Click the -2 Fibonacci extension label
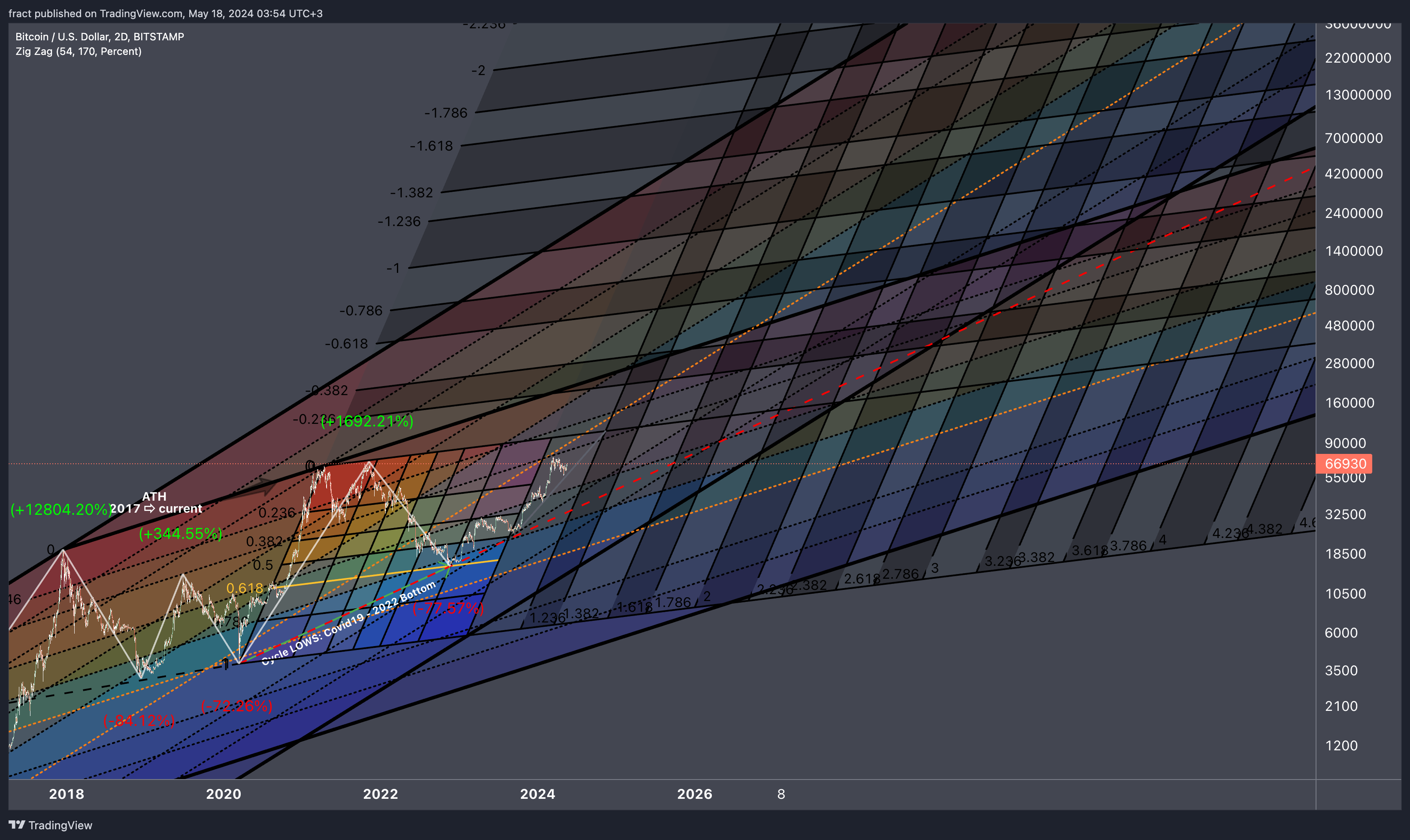 pos(478,70)
